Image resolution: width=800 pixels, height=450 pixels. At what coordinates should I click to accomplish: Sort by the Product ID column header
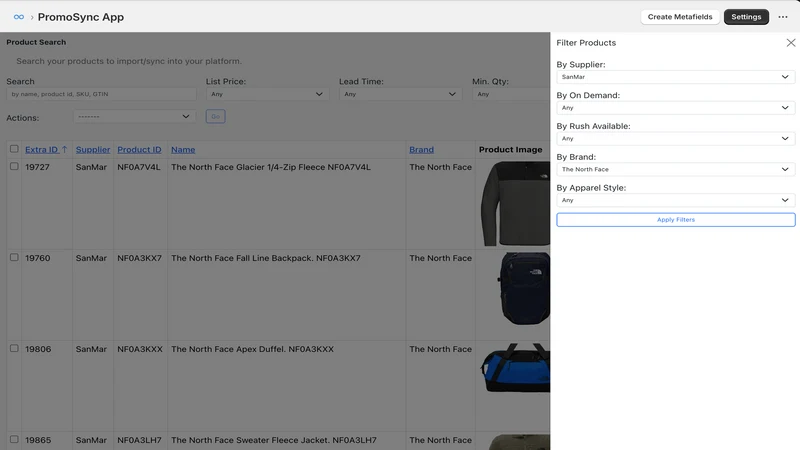point(139,149)
